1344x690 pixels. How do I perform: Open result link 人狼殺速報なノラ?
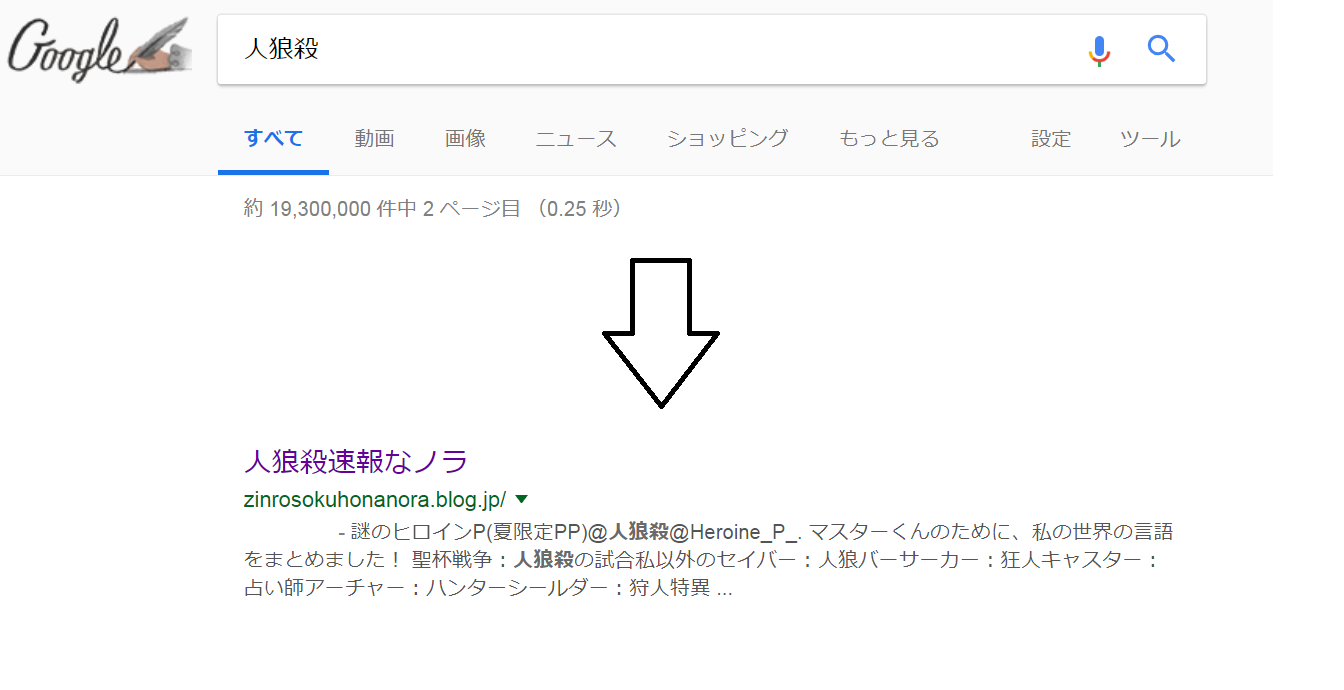(x=356, y=461)
